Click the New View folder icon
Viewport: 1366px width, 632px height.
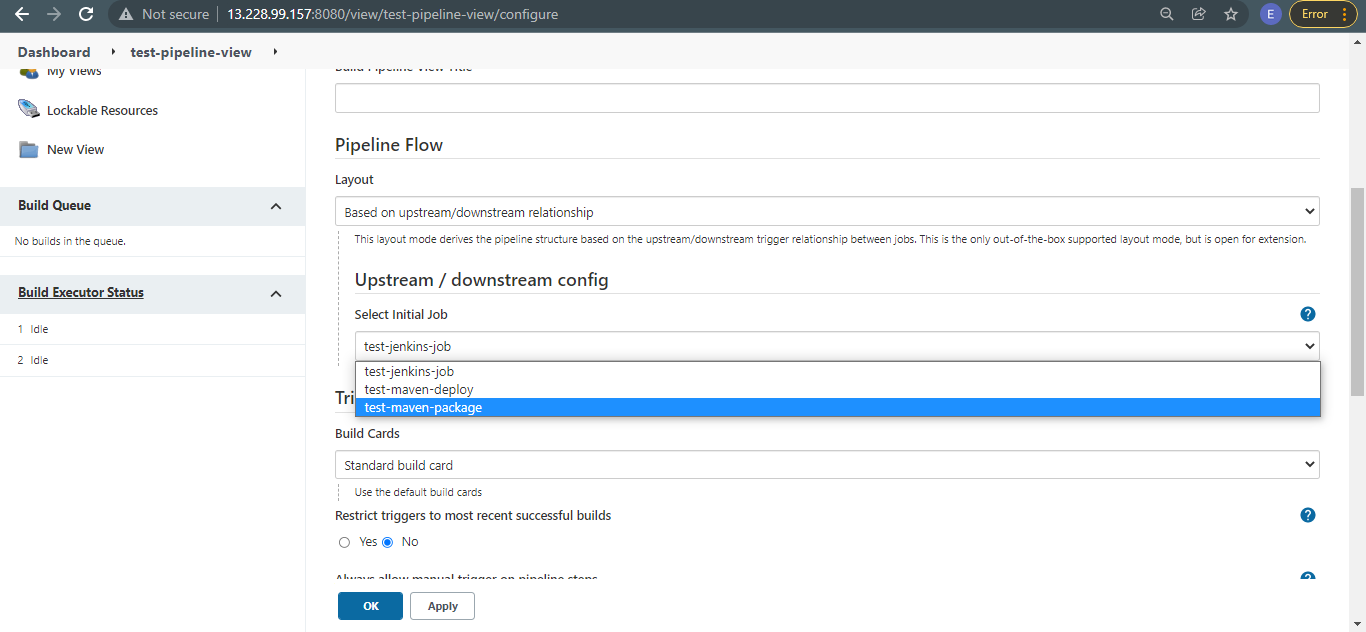(28, 149)
